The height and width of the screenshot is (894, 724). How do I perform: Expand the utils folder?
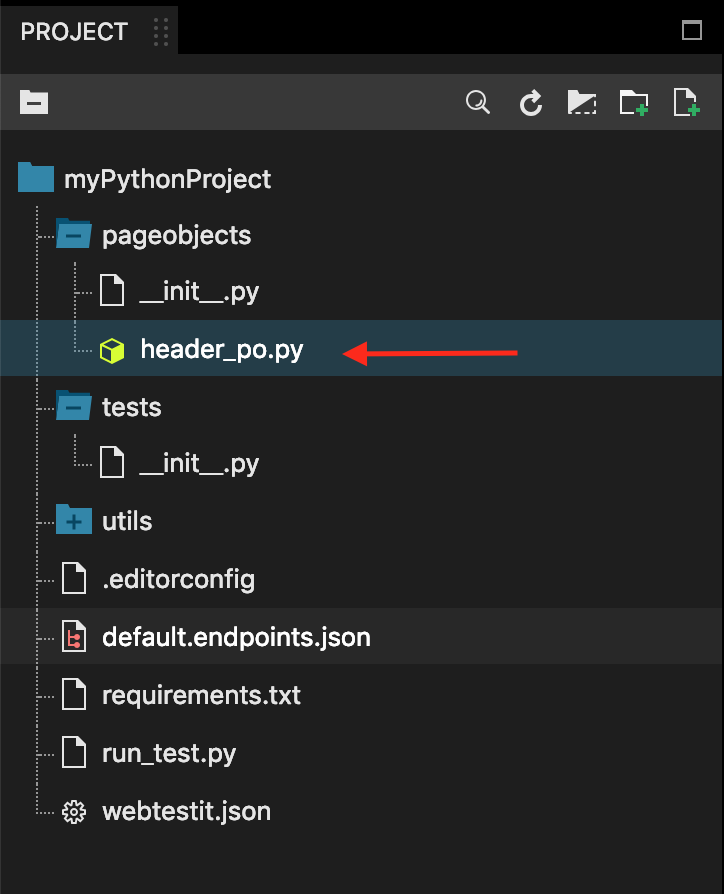(x=74, y=519)
